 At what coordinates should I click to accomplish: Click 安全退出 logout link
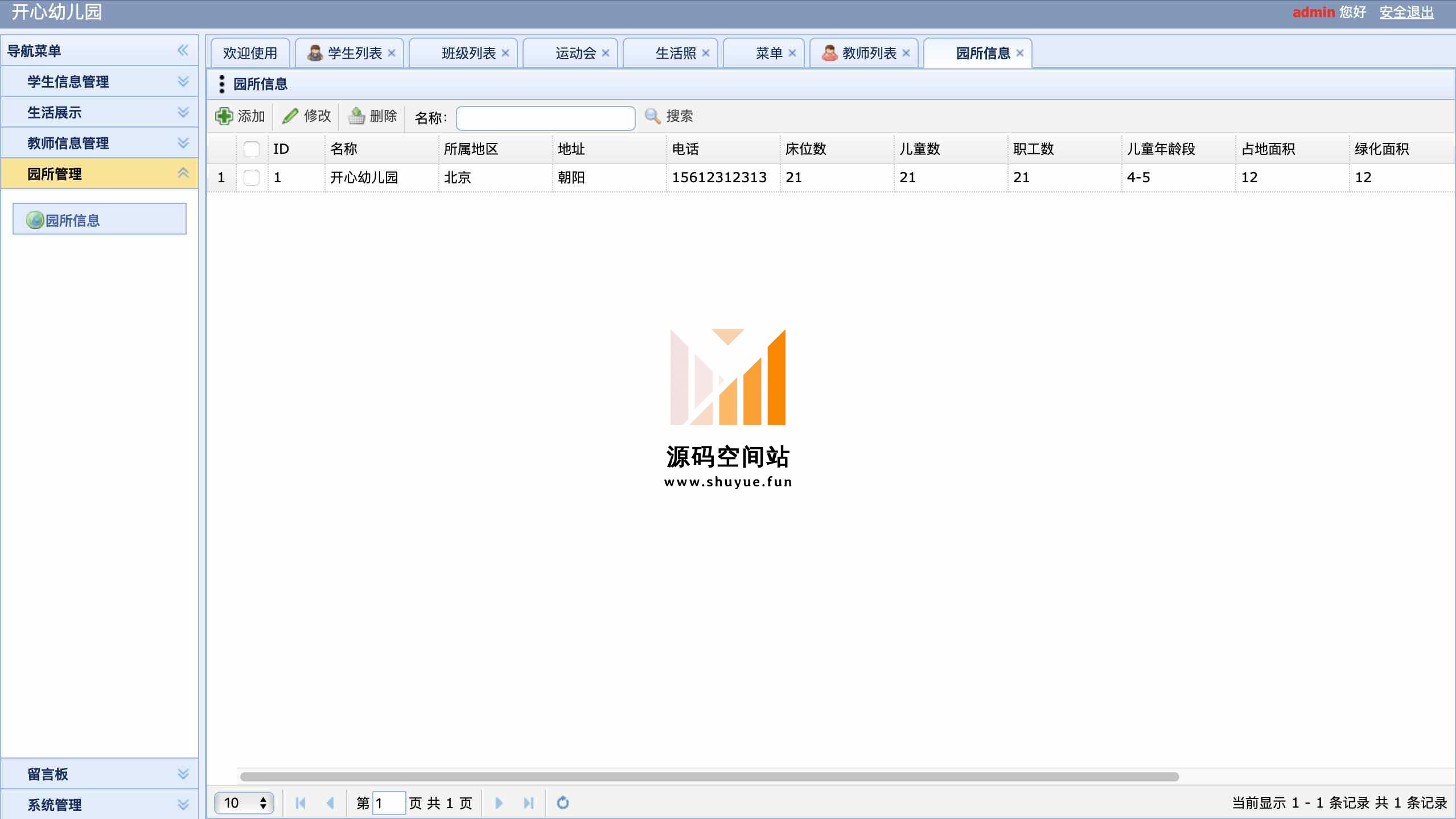coord(1406,12)
